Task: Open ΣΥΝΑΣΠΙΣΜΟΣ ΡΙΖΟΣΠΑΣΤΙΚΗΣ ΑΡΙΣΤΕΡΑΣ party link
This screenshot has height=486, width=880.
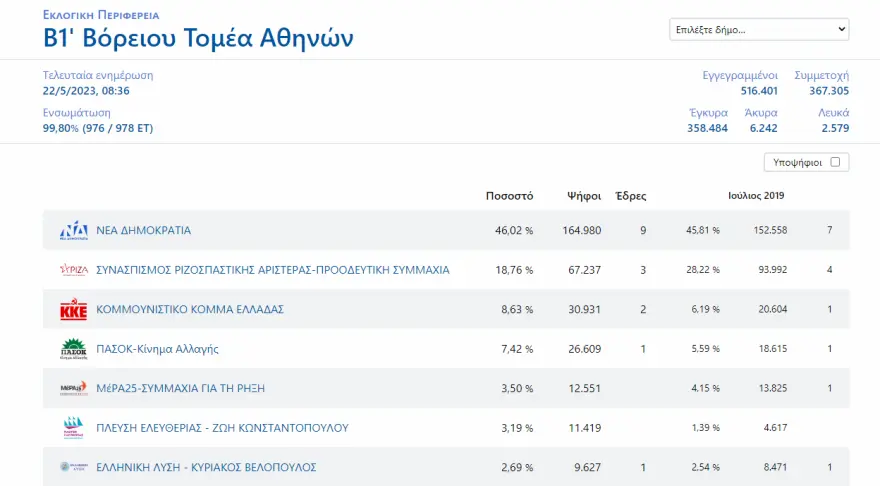Action: pos(272,270)
